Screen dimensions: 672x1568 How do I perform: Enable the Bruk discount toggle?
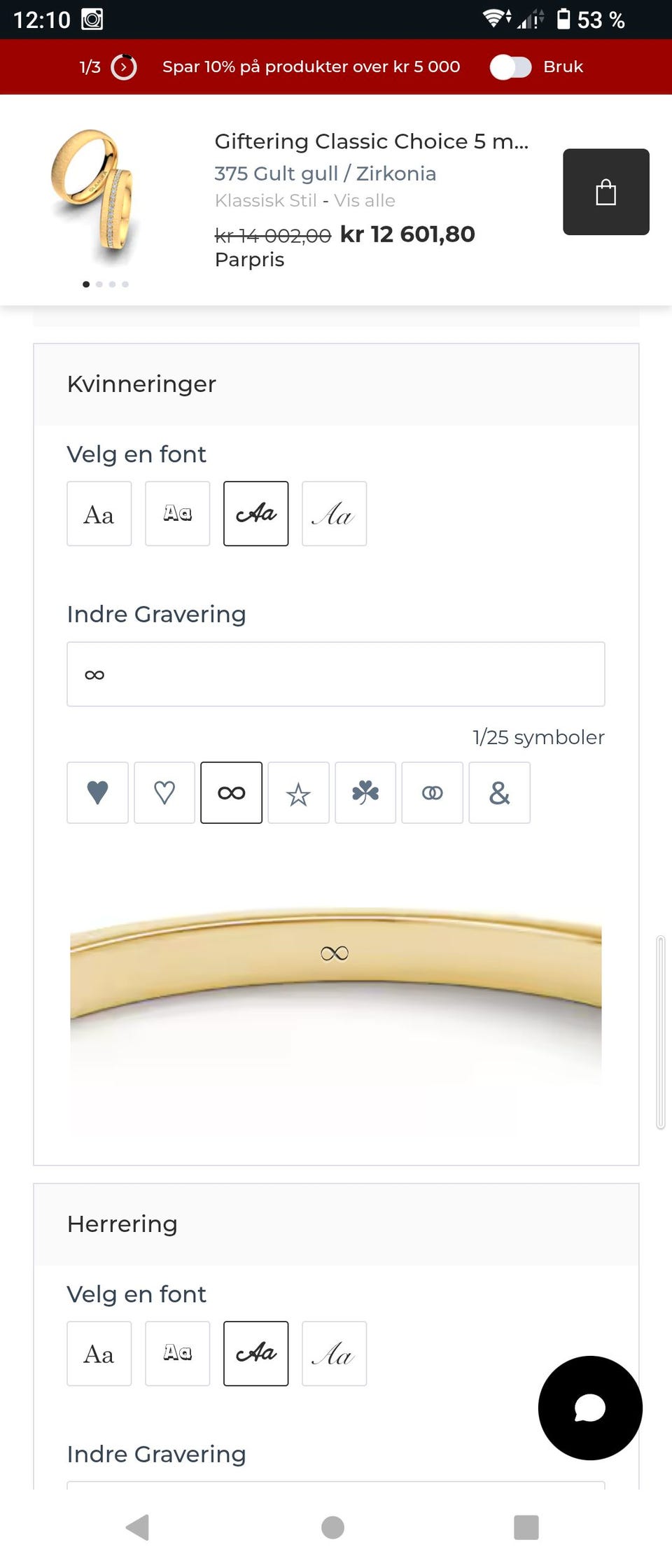point(512,66)
